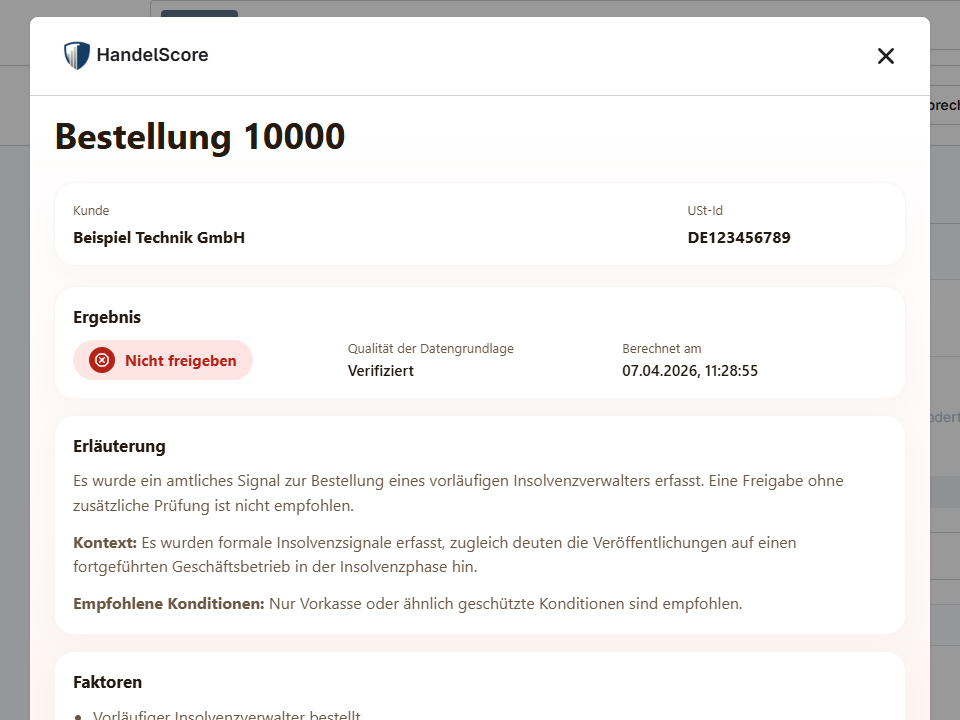The image size is (960, 720).
Task: Select the USt-Id value DE123456789
Action: pyautogui.click(x=739, y=238)
